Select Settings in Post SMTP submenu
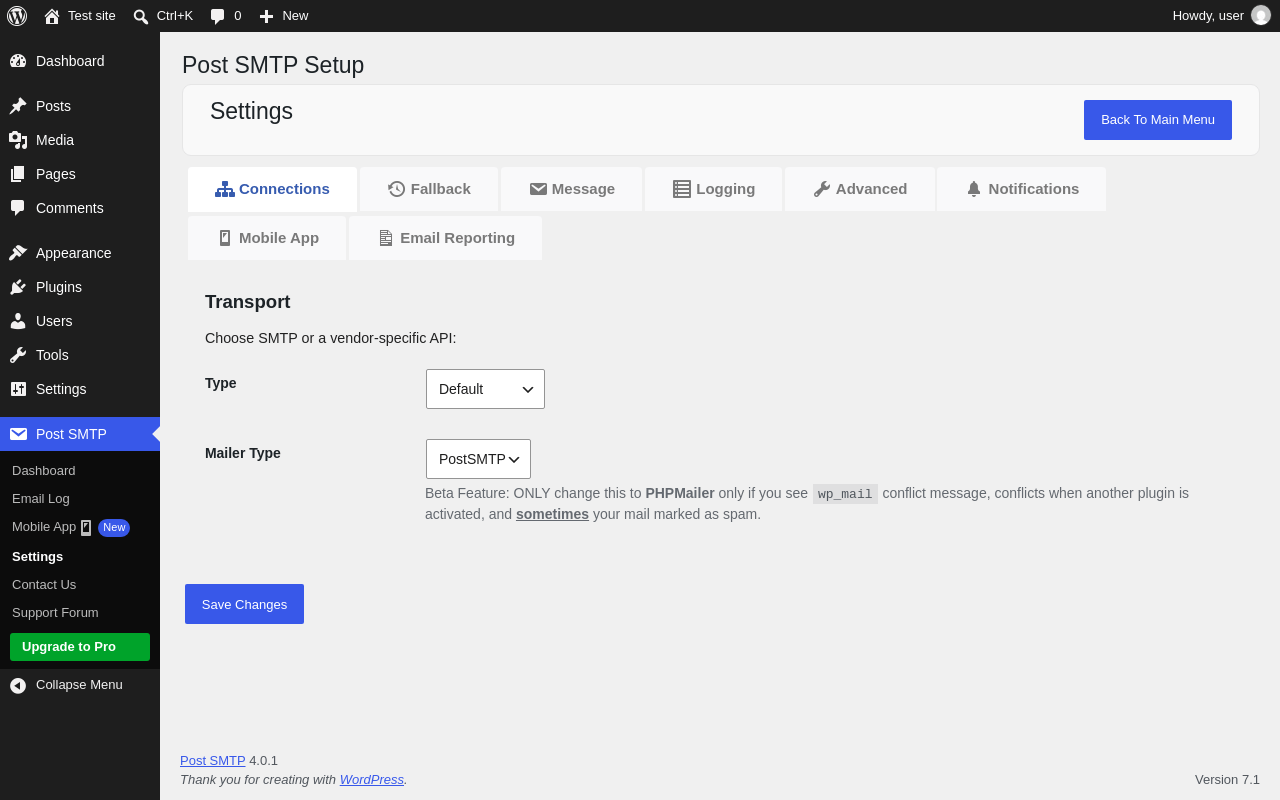Screen dimensions: 1280x800 point(37,557)
